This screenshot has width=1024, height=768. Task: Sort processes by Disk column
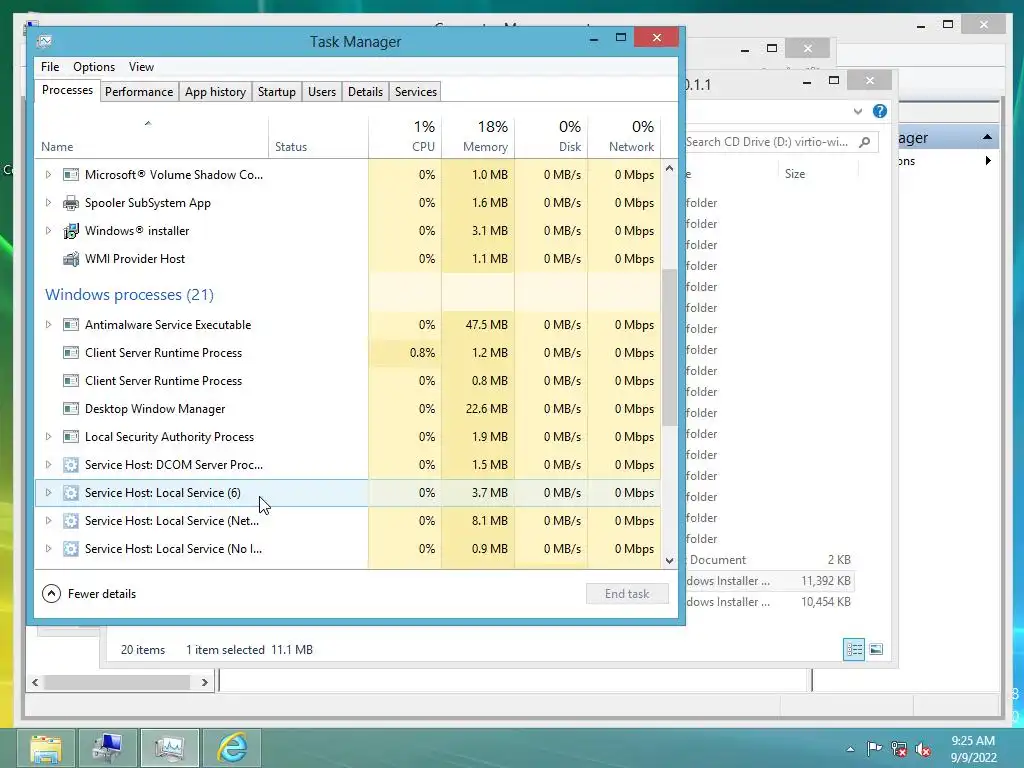(x=552, y=136)
